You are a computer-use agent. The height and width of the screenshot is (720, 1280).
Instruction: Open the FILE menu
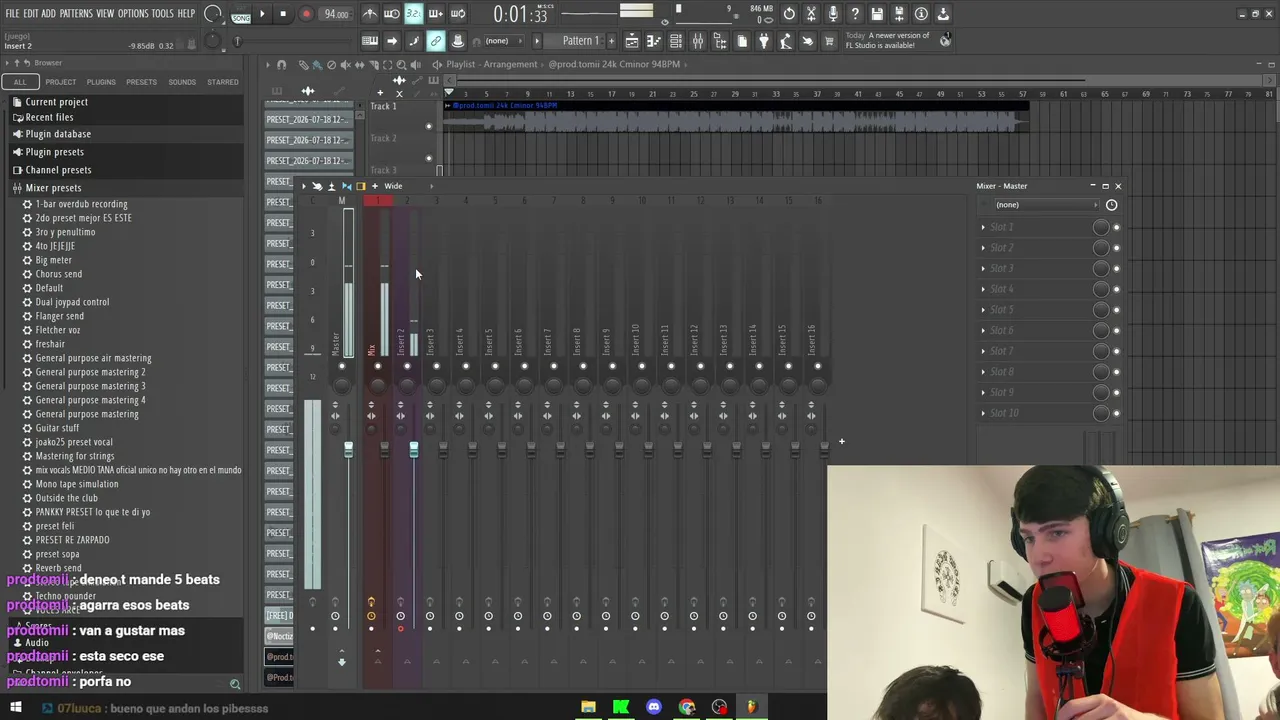click(x=12, y=14)
